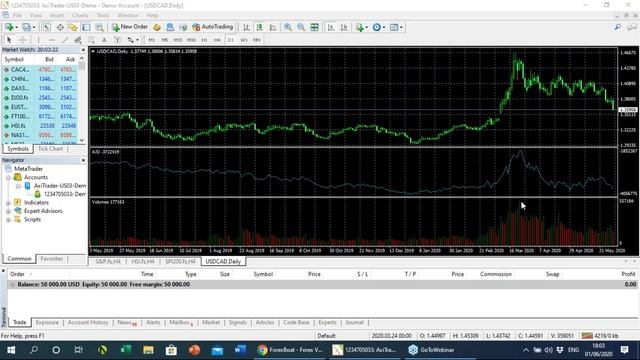The height and width of the screenshot is (360, 640).
Task: Switch to Tick Chart tab
Action: (51, 149)
